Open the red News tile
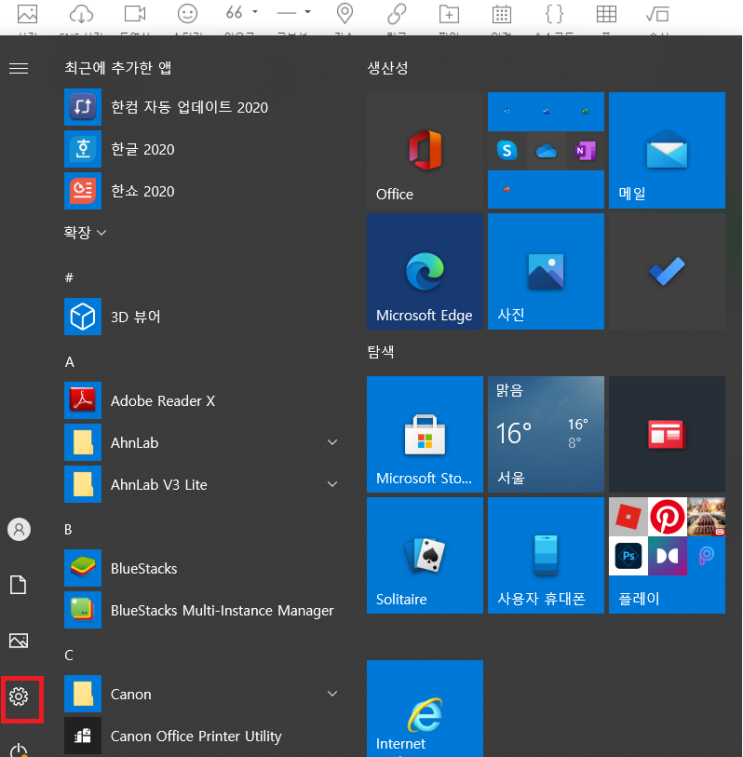The height and width of the screenshot is (757, 743). coord(667,434)
